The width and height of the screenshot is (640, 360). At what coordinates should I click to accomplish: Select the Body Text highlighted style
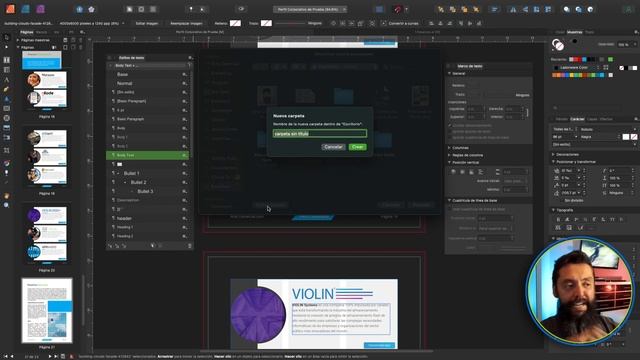point(148,155)
